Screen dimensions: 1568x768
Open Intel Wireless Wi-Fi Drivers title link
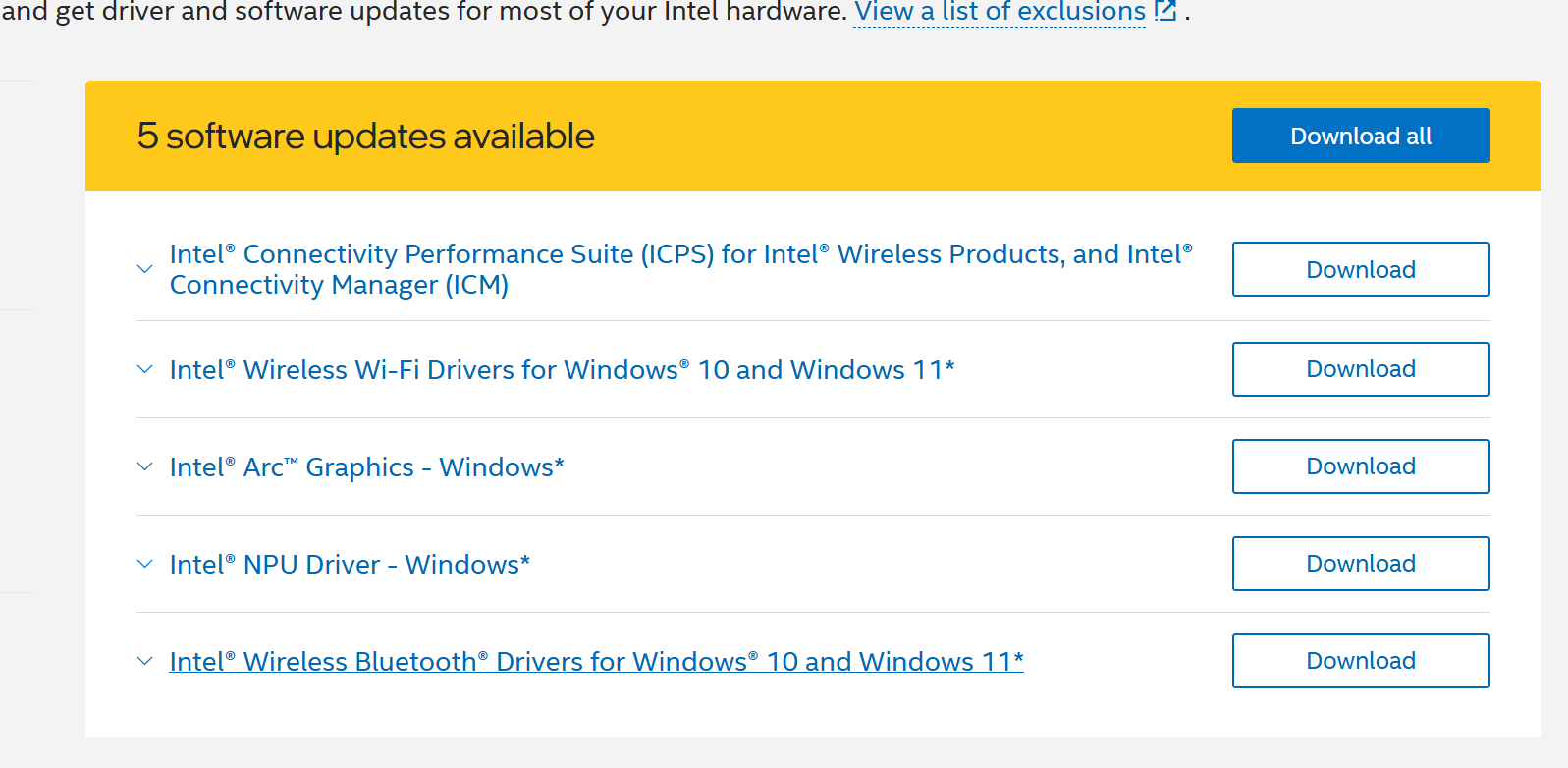coord(562,370)
